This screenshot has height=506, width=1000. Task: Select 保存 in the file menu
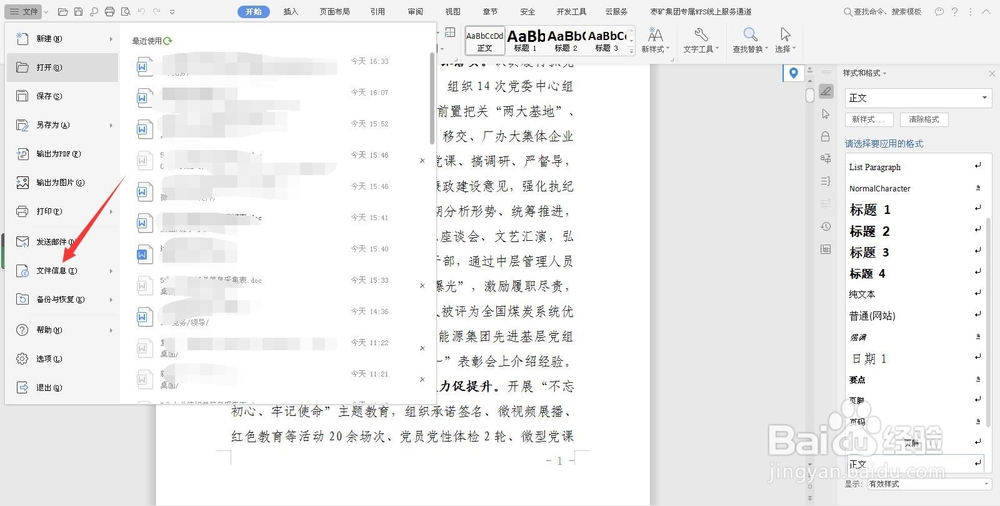[x=62, y=96]
